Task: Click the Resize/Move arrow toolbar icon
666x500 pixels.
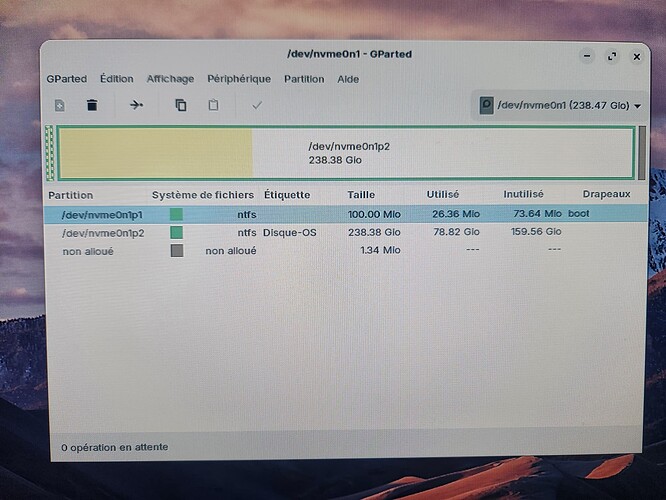Action: tap(136, 105)
